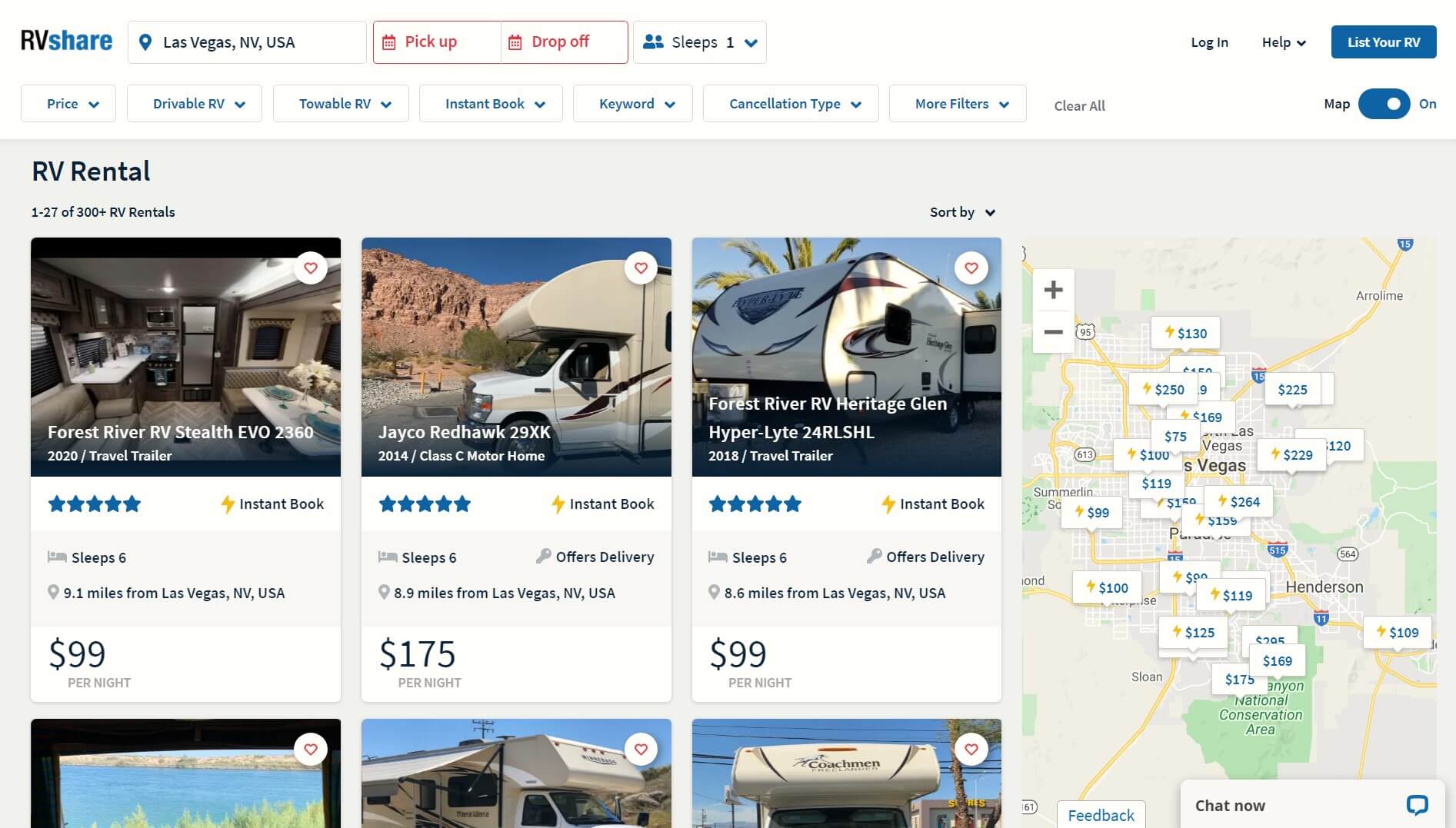Expand the Instant Book filter
1456x828 pixels.
pyautogui.click(x=491, y=103)
